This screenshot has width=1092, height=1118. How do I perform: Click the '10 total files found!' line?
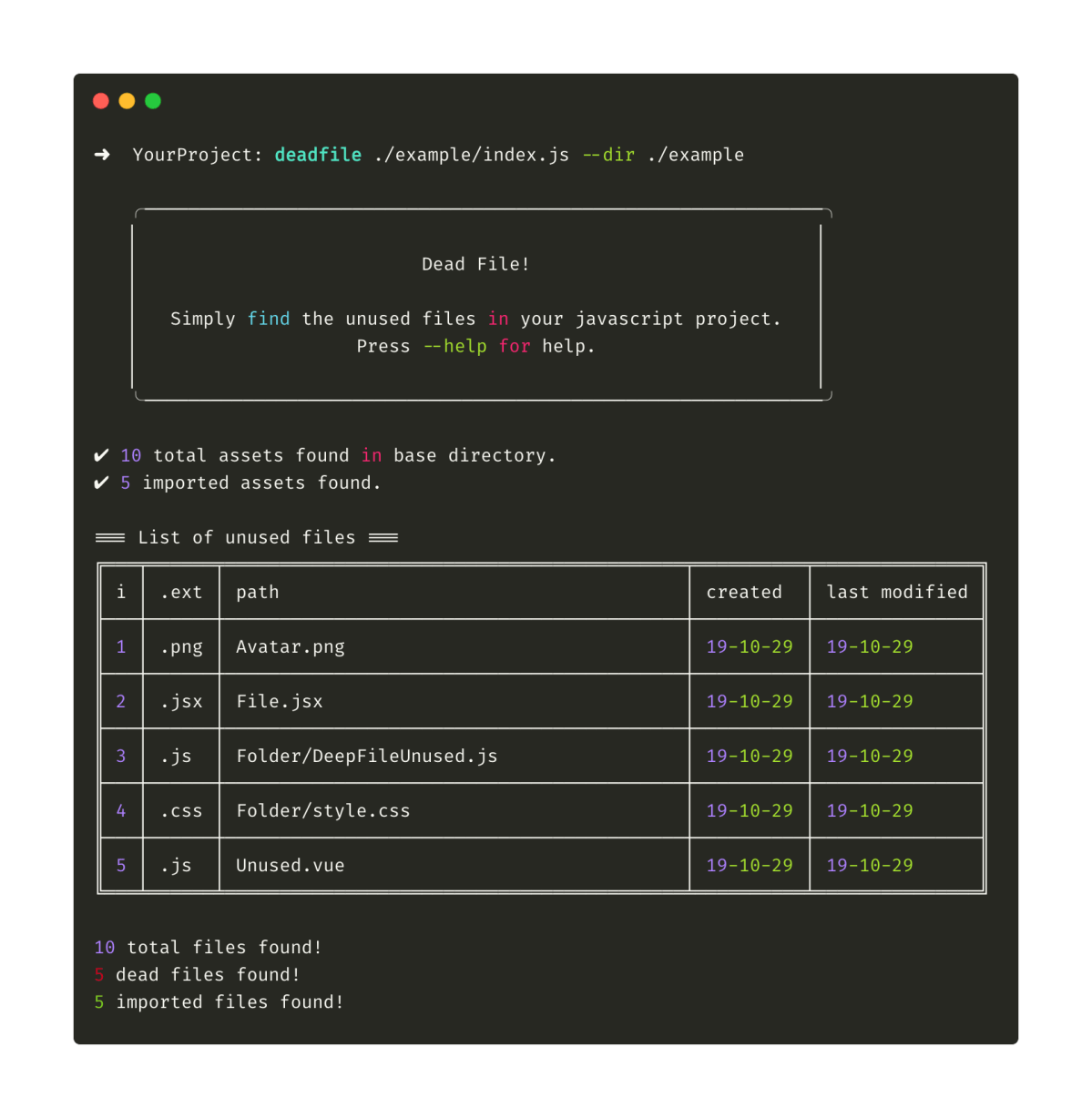click(x=208, y=947)
